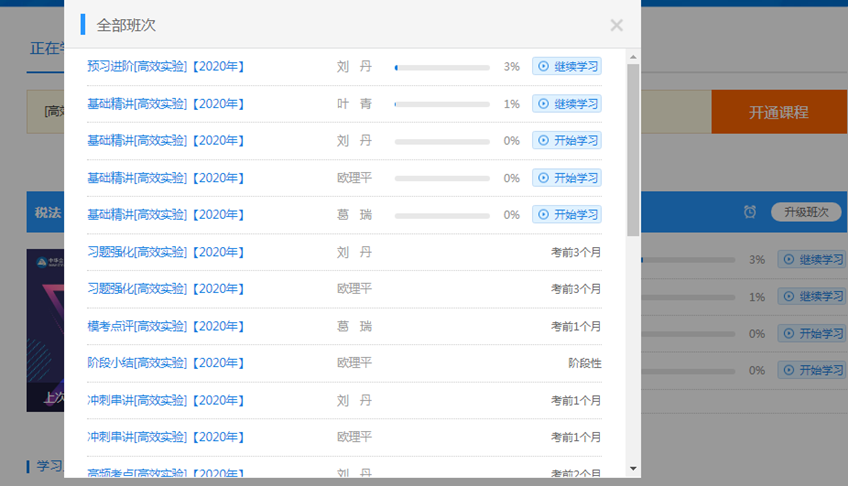Start learning 基础精讲 taught by 刘丹
Screen dimensions: 848x486
[x=567, y=141]
